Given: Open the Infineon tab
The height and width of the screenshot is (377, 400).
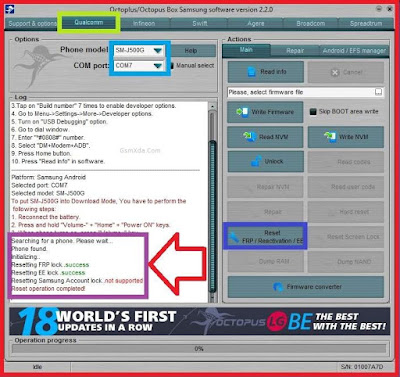Looking at the screenshot, I should [x=144, y=24].
